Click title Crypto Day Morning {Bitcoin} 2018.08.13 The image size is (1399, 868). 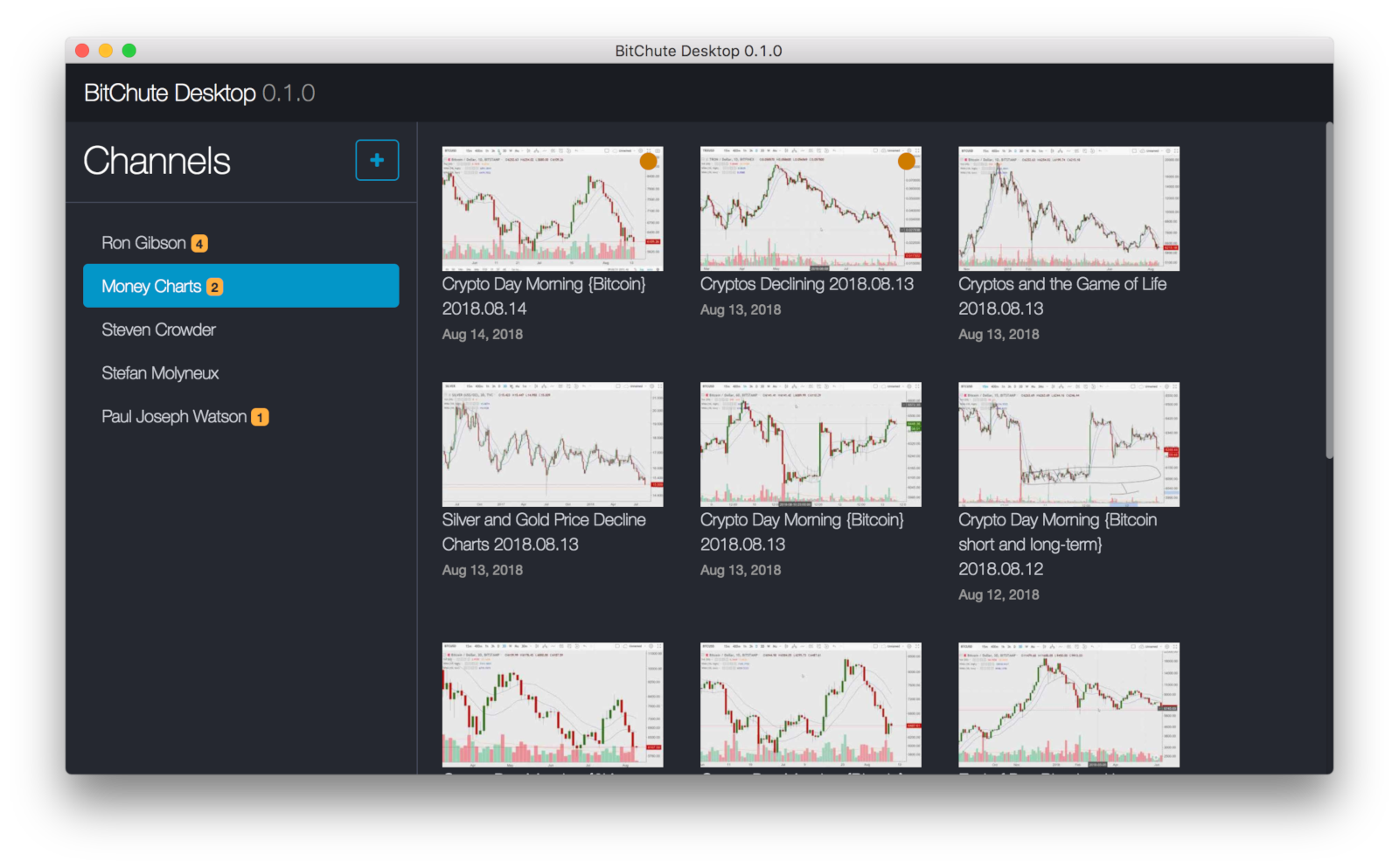coord(802,531)
